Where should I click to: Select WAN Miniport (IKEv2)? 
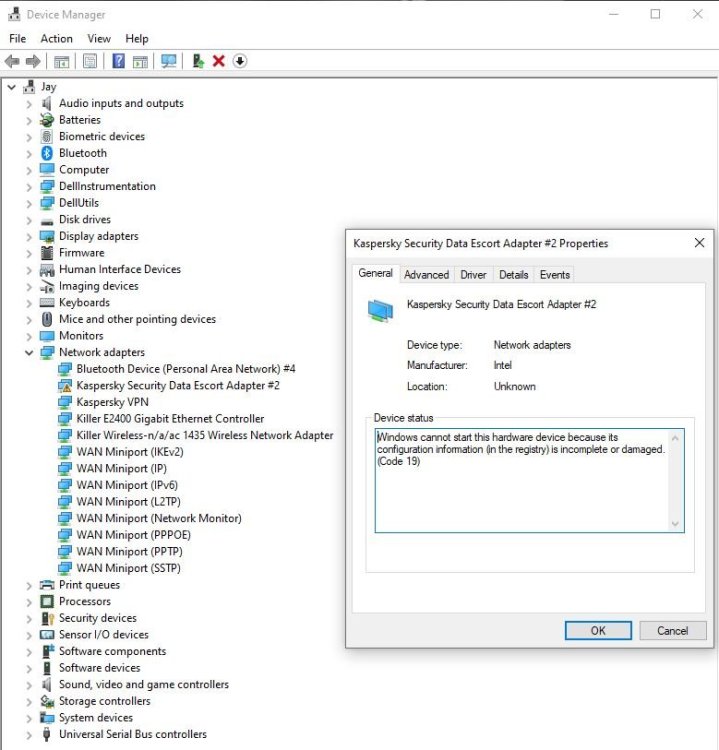pos(130,452)
